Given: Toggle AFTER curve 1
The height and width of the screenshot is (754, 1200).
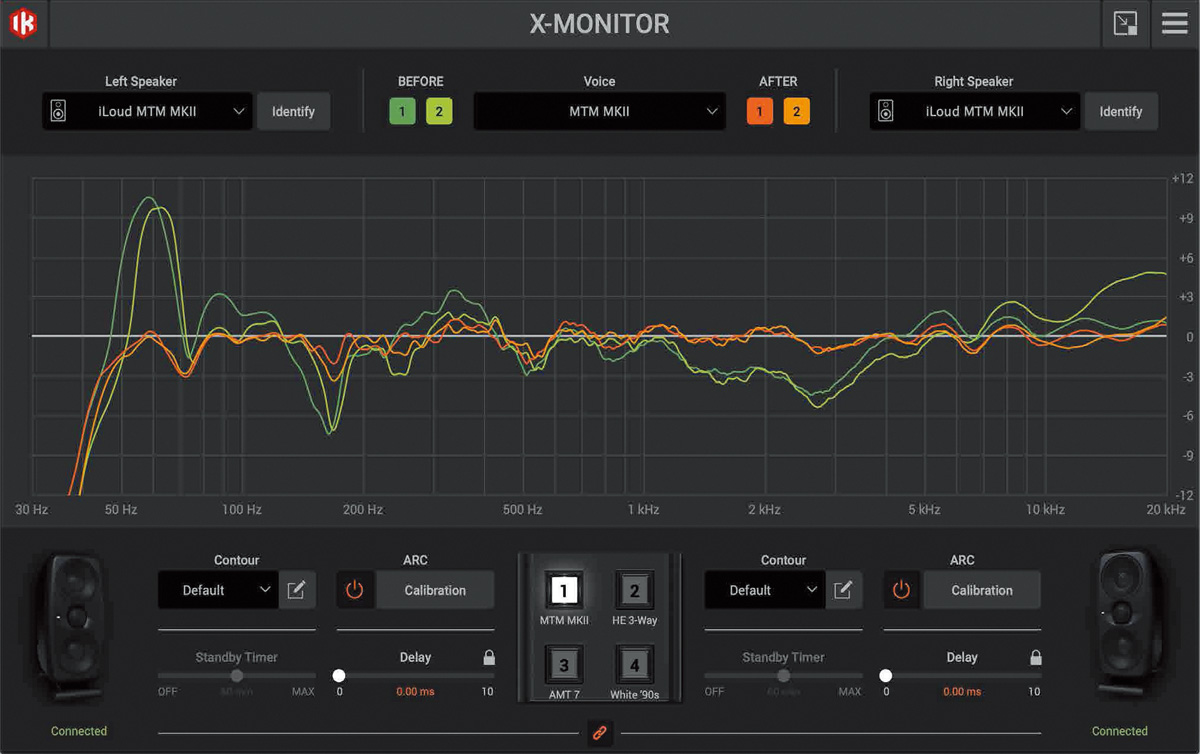Looking at the screenshot, I should [x=759, y=111].
